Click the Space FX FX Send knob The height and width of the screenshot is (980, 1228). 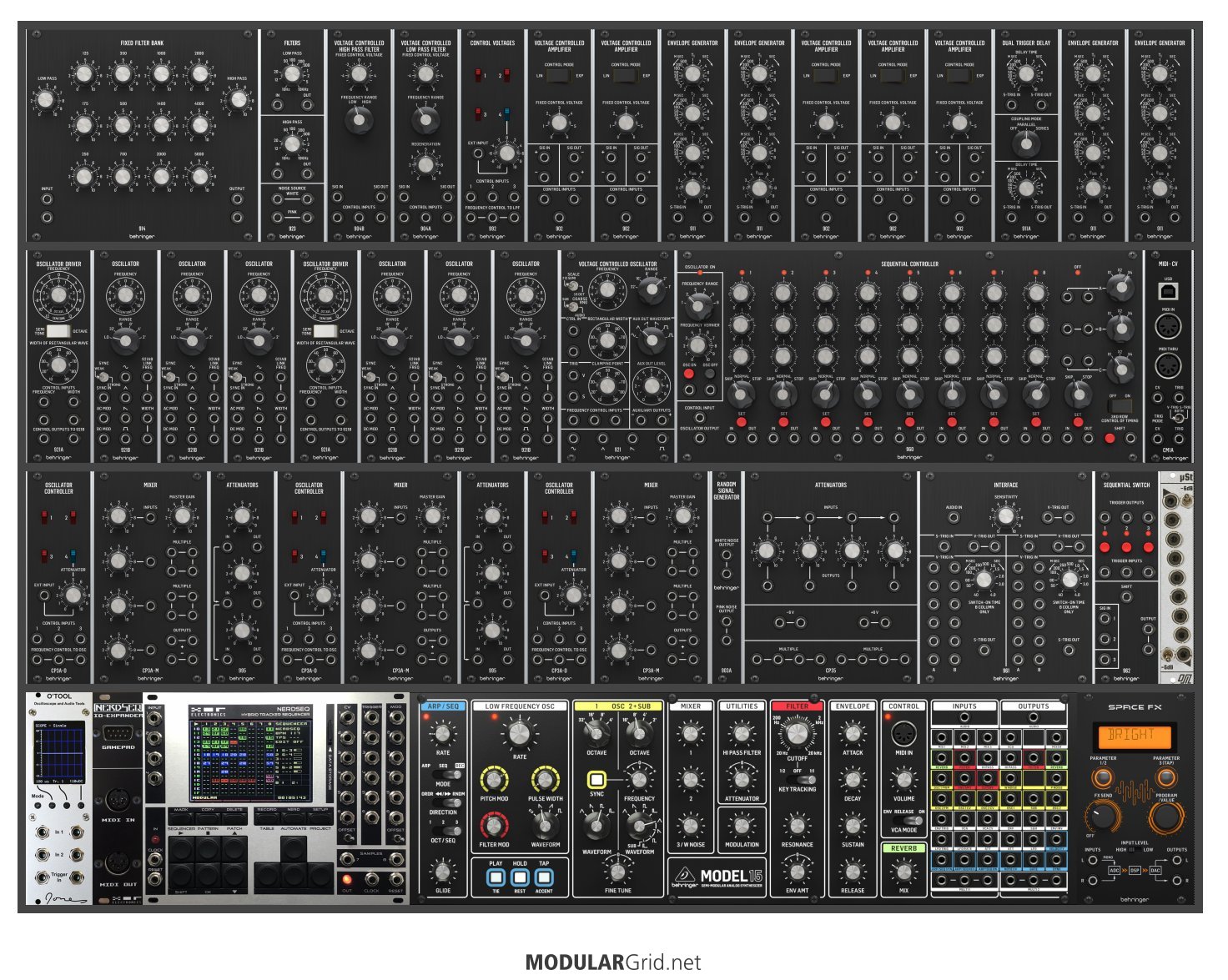click(x=1103, y=816)
